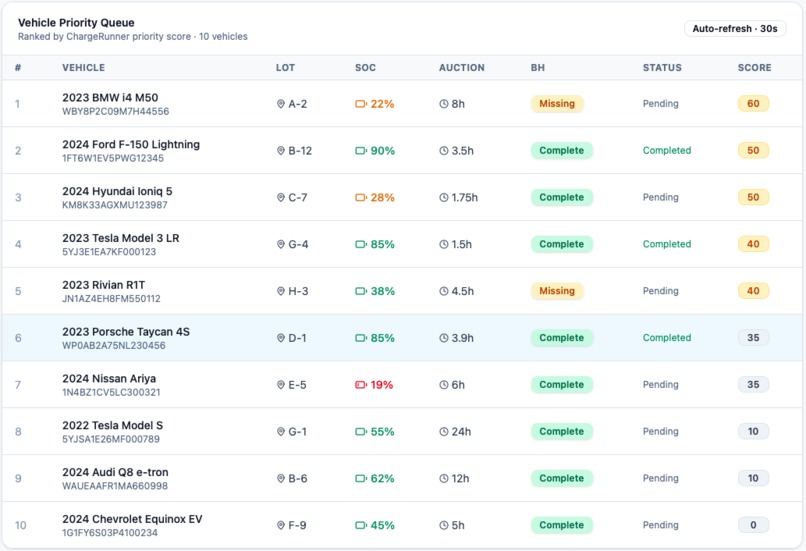This screenshot has width=806, height=551.
Task: Click battery icon beside 38% SOC
Action: coord(361,291)
